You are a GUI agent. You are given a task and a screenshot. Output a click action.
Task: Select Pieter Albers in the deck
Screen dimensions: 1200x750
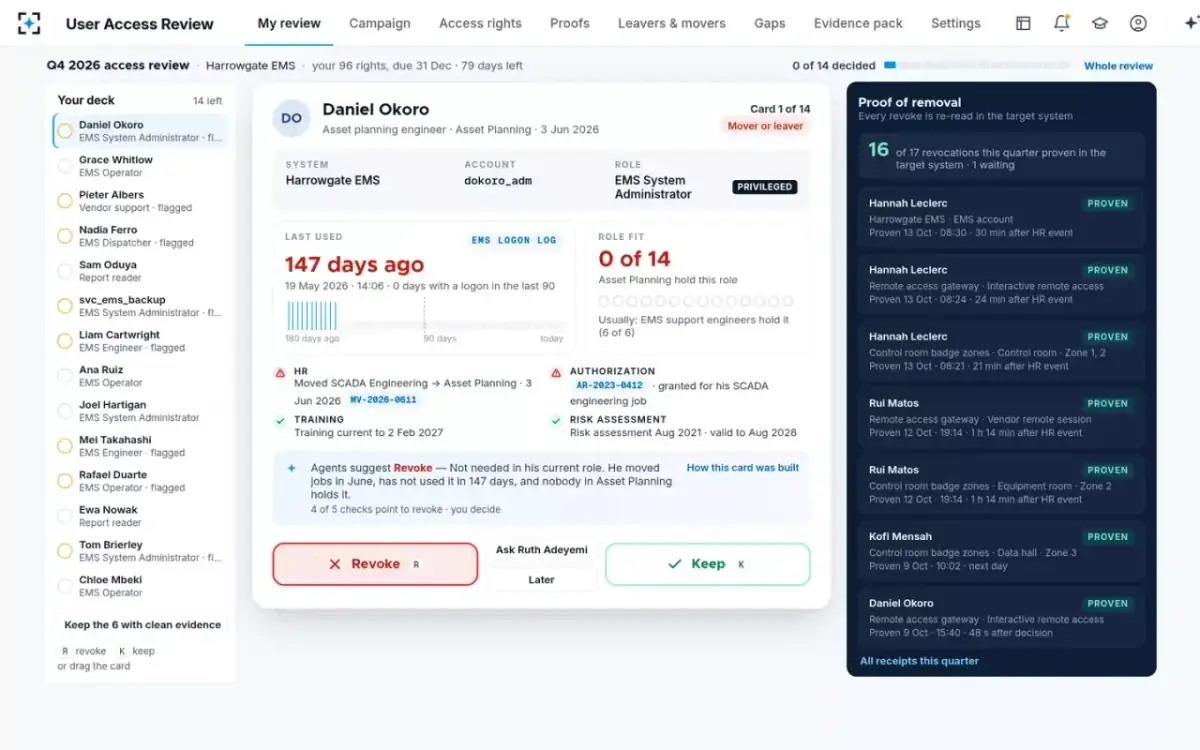point(140,201)
